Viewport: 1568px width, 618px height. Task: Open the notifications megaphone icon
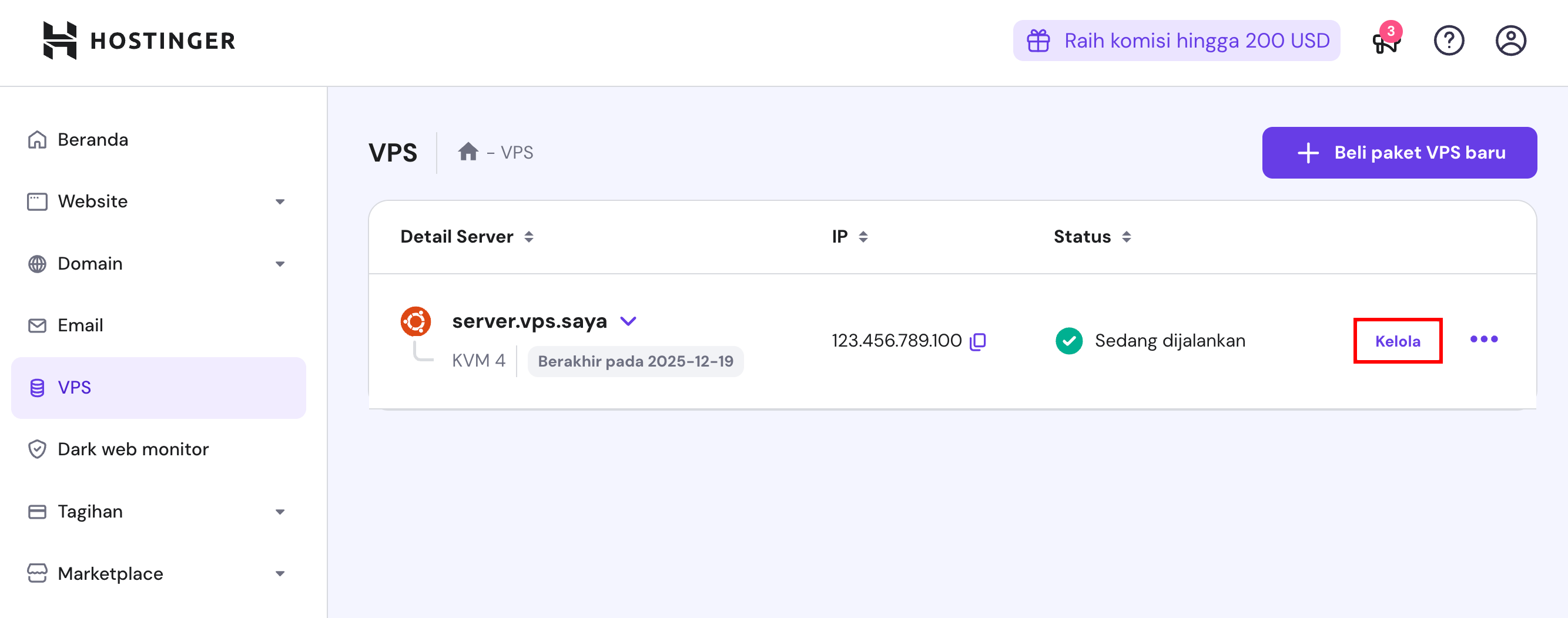[1386, 42]
